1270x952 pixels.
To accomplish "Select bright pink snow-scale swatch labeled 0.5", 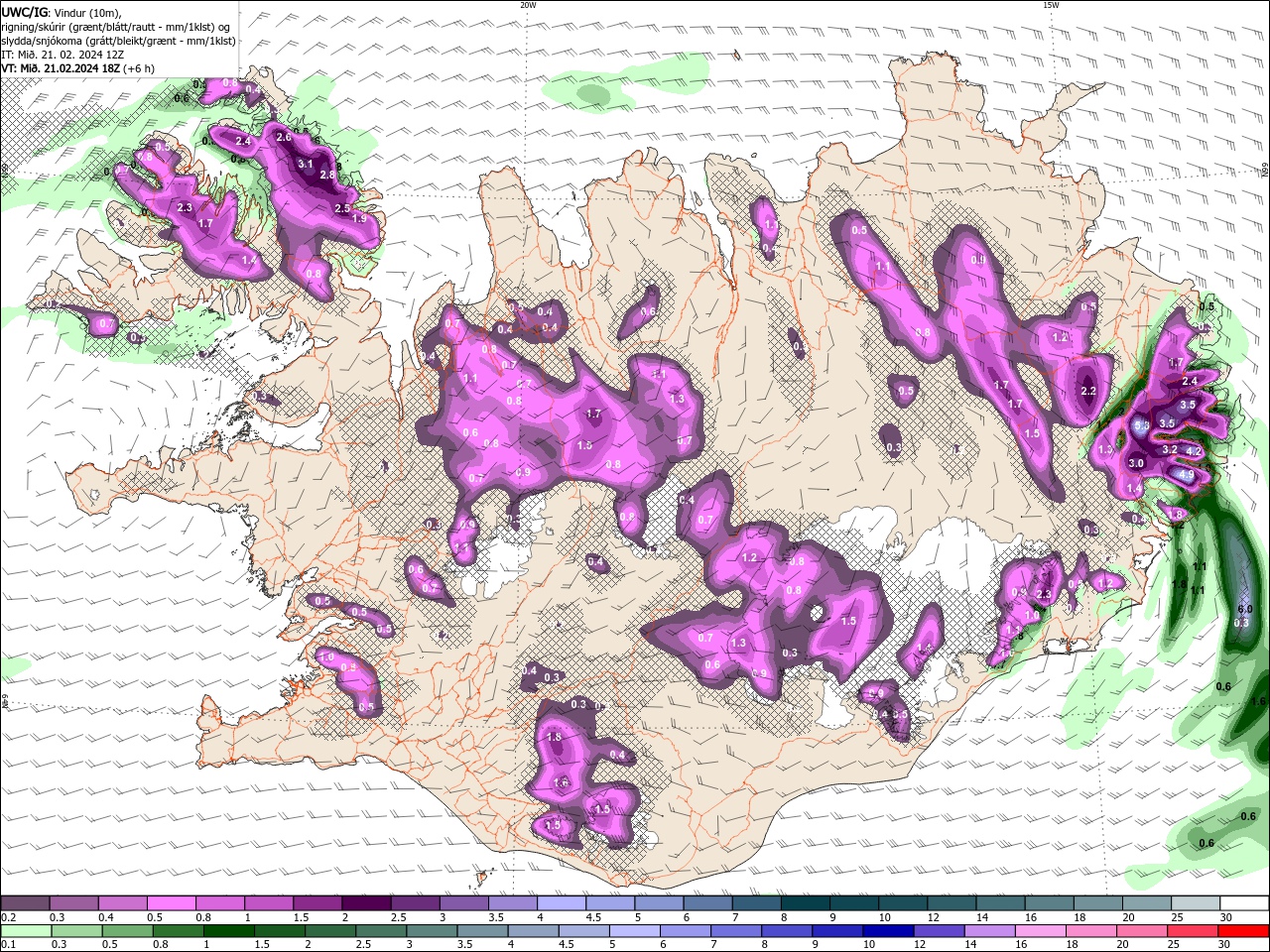I will click(x=171, y=904).
